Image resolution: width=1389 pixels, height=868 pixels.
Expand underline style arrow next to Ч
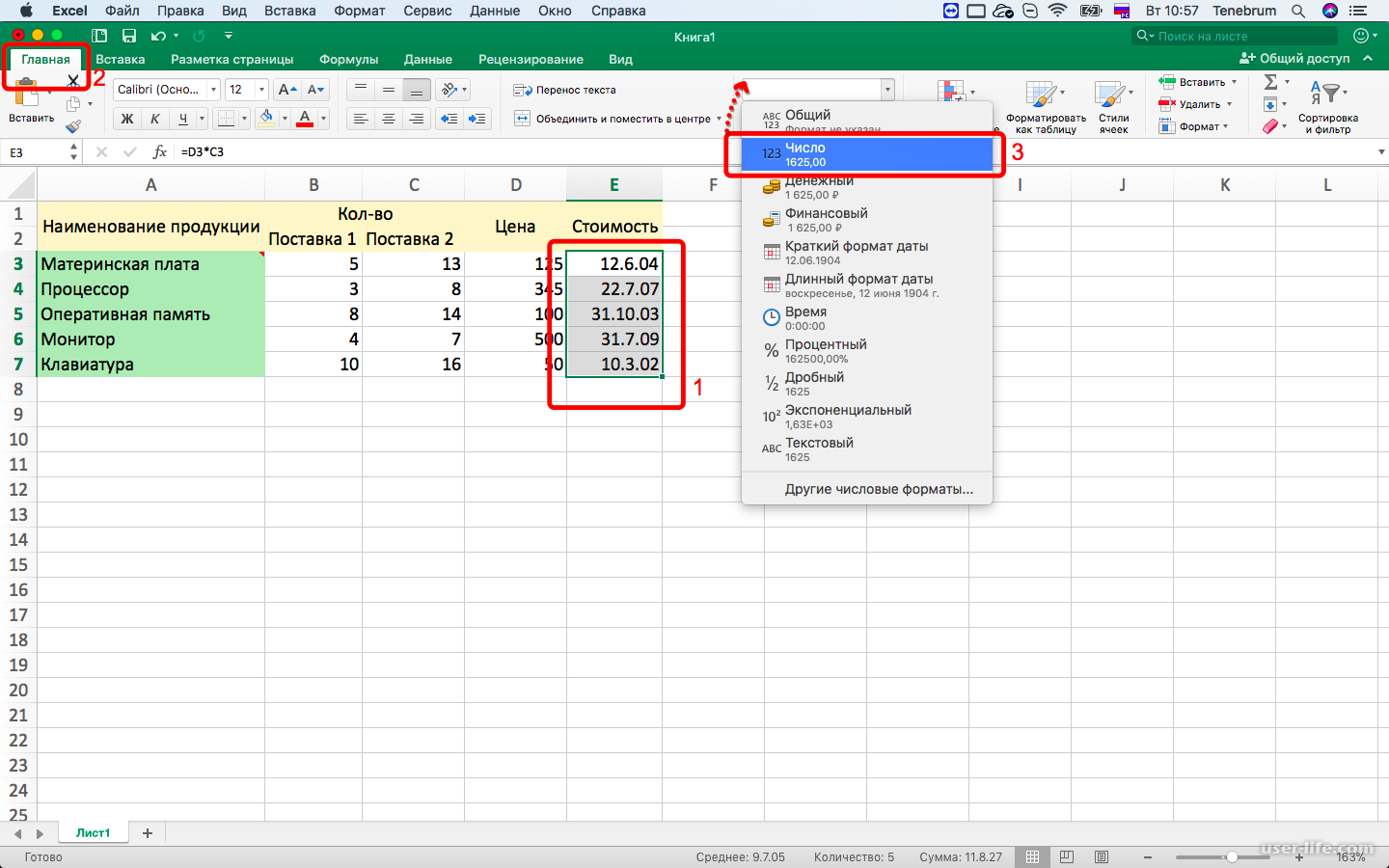tap(202, 119)
